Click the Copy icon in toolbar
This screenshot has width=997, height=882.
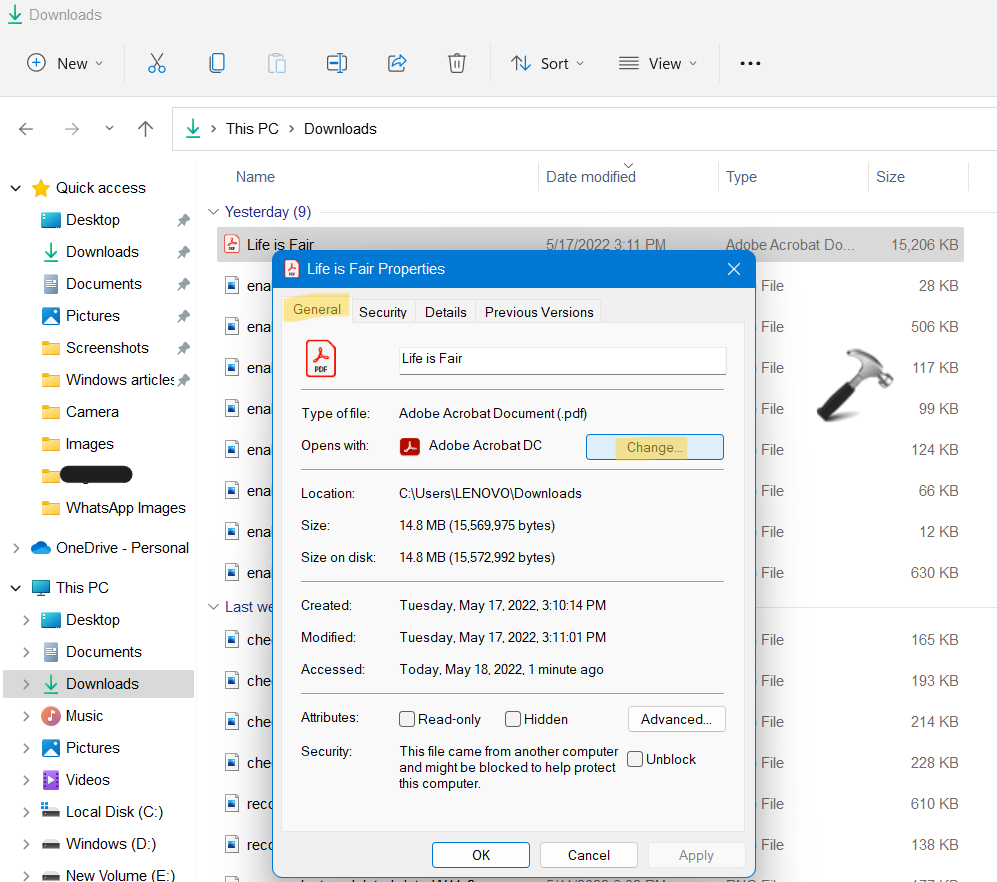pos(216,63)
